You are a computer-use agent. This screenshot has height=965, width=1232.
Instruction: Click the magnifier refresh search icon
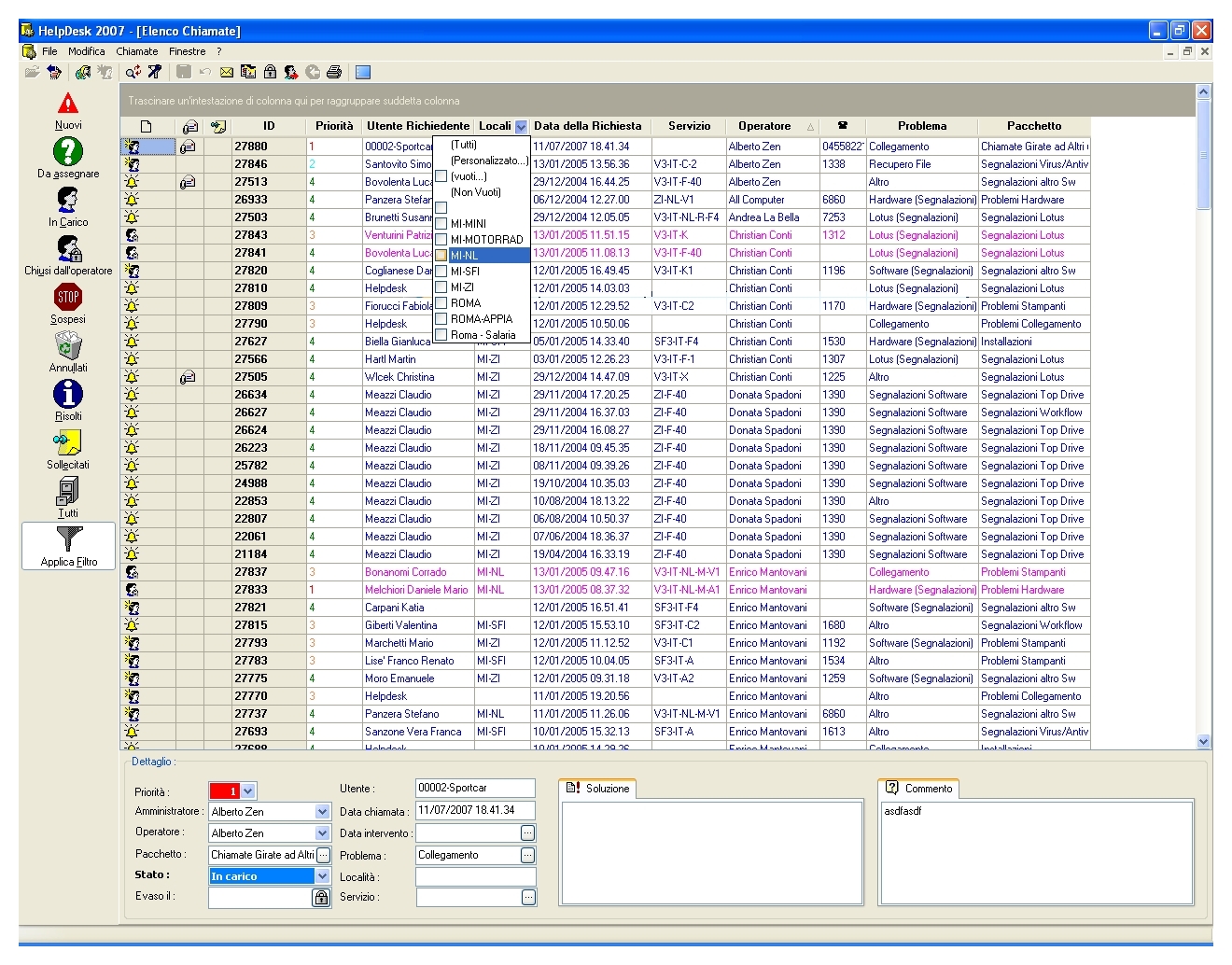(x=133, y=72)
